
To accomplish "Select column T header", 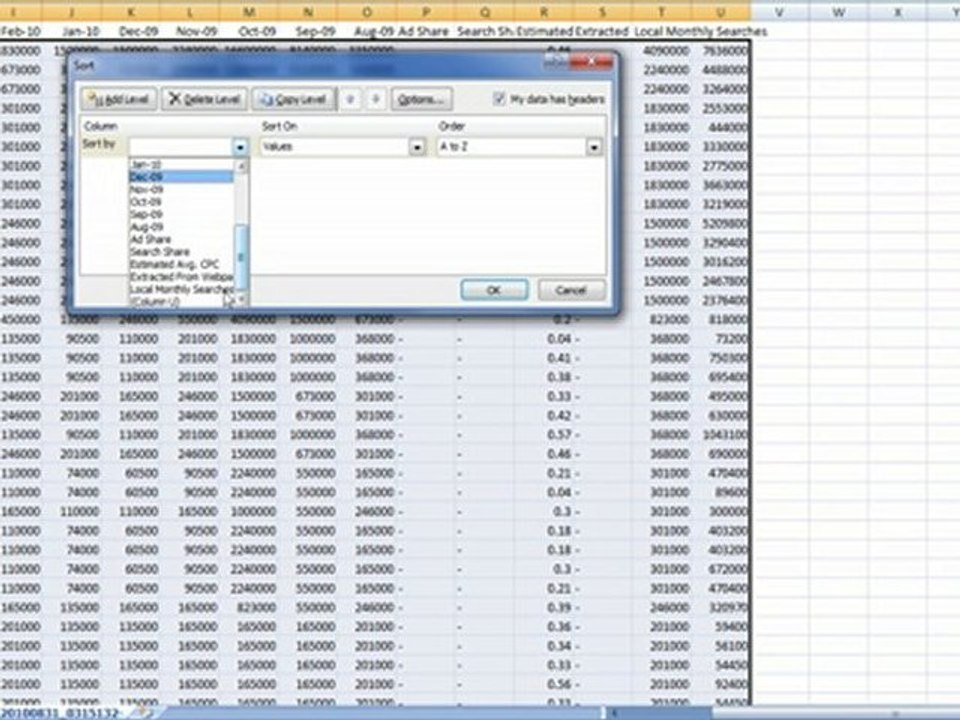I will tap(661, 12).
